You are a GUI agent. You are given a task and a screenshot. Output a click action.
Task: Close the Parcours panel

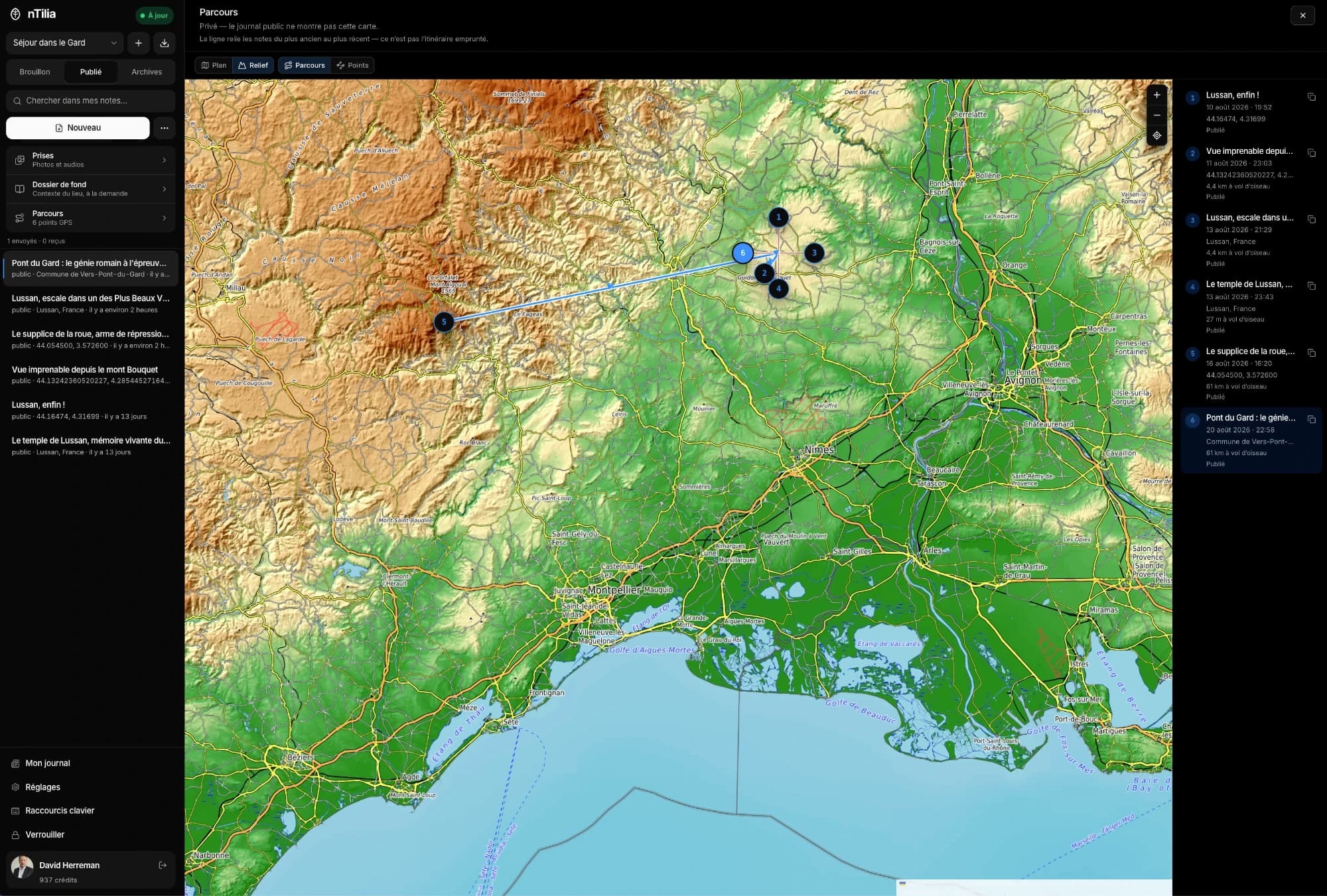(1302, 15)
